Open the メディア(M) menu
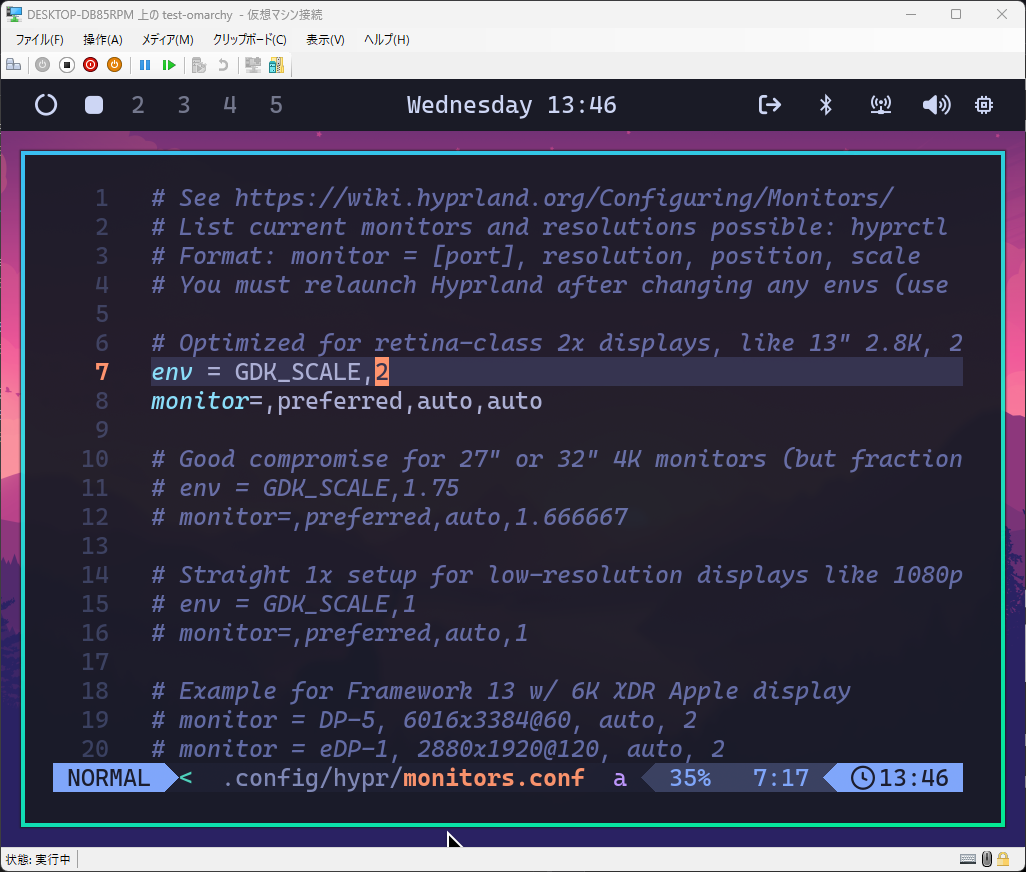The height and width of the screenshot is (872, 1026). 168,39
